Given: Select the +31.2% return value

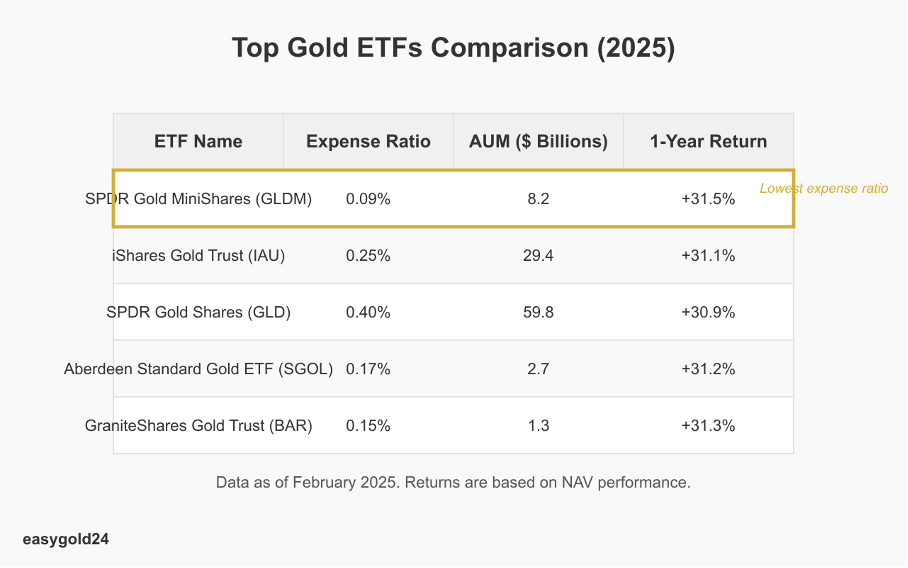Looking at the screenshot, I should (x=708, y=369).
